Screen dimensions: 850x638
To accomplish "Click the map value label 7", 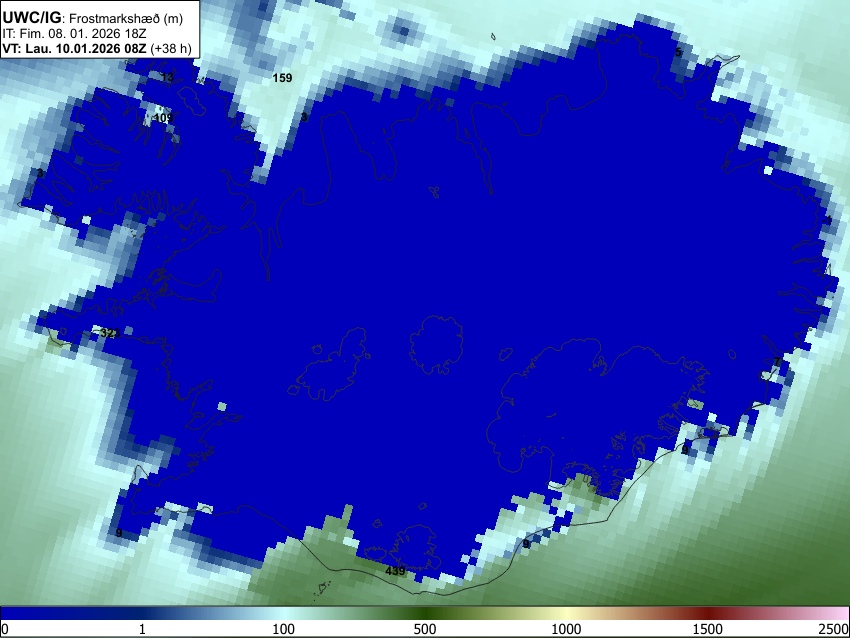I will click(776, 362).
